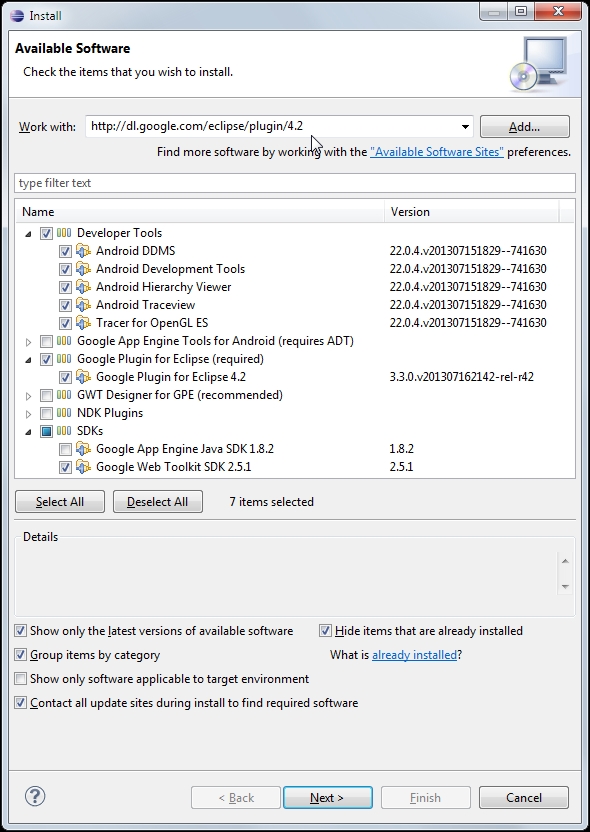Toggle the SDKs category checkbox
Viewport: 590px width, 832px height.
point(46,431)
